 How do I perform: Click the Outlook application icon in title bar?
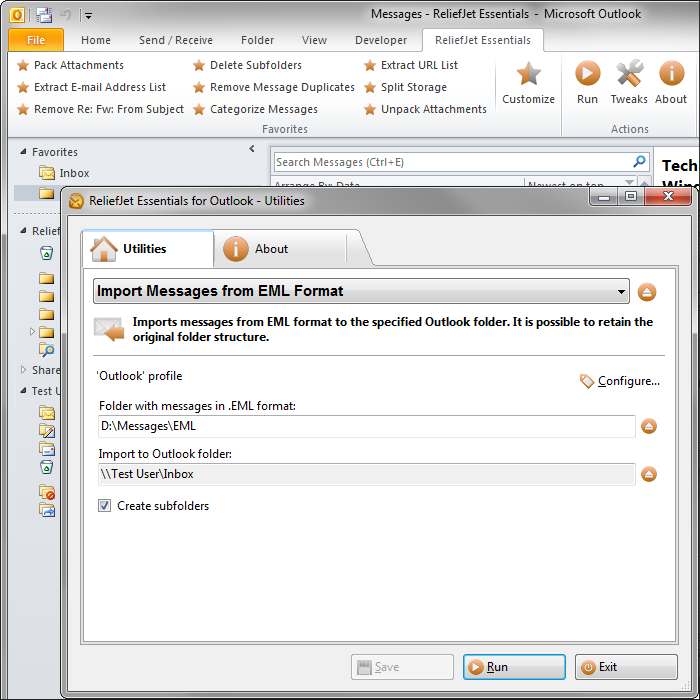point(17,15)
